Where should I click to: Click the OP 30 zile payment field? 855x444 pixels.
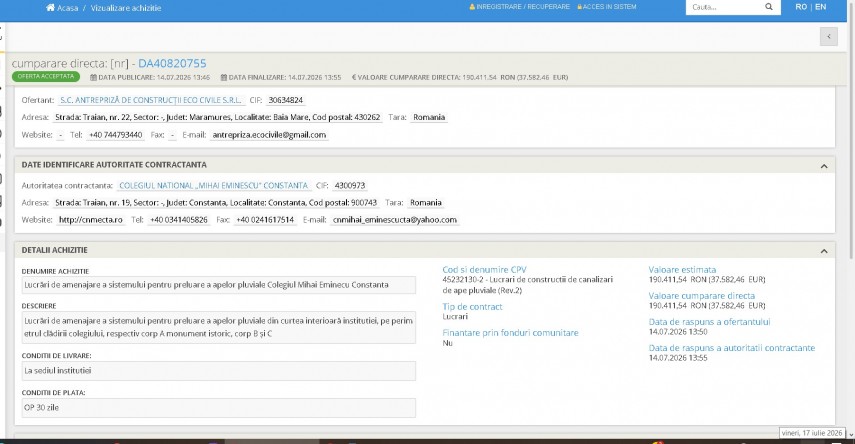pyautogui.click(x=219, y=408)
